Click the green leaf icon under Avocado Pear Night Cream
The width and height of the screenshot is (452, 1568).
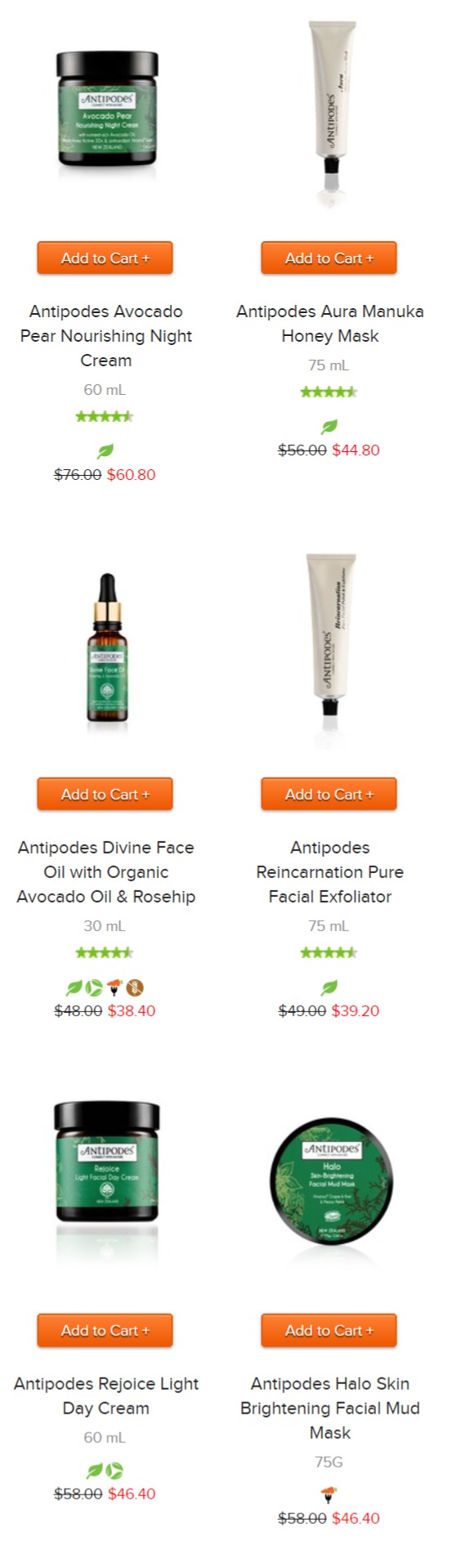click(105, 450)
